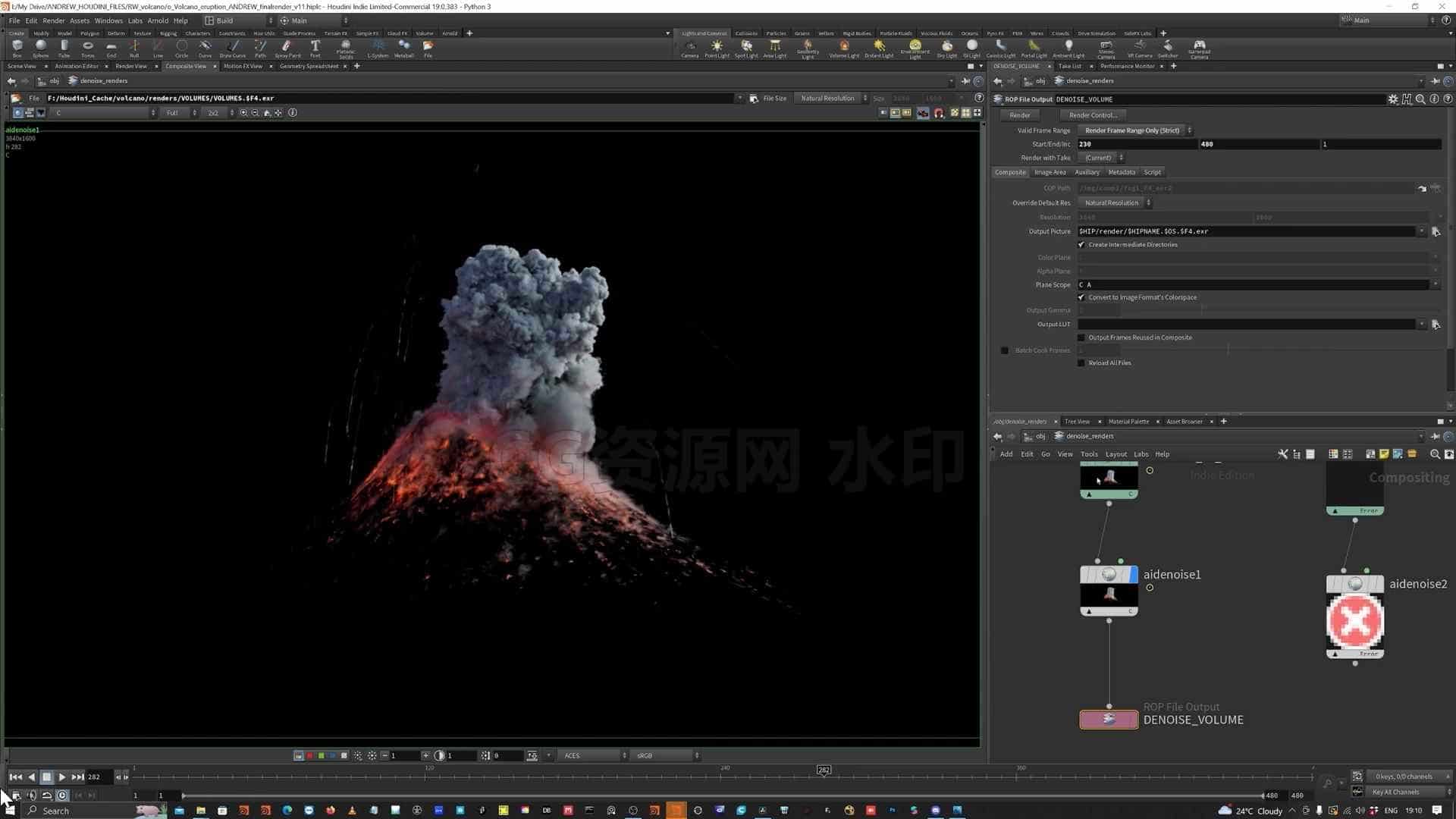
Task: Open the Image Area parameter tab
Action: pyautogui.click(x=1050, y=172)
